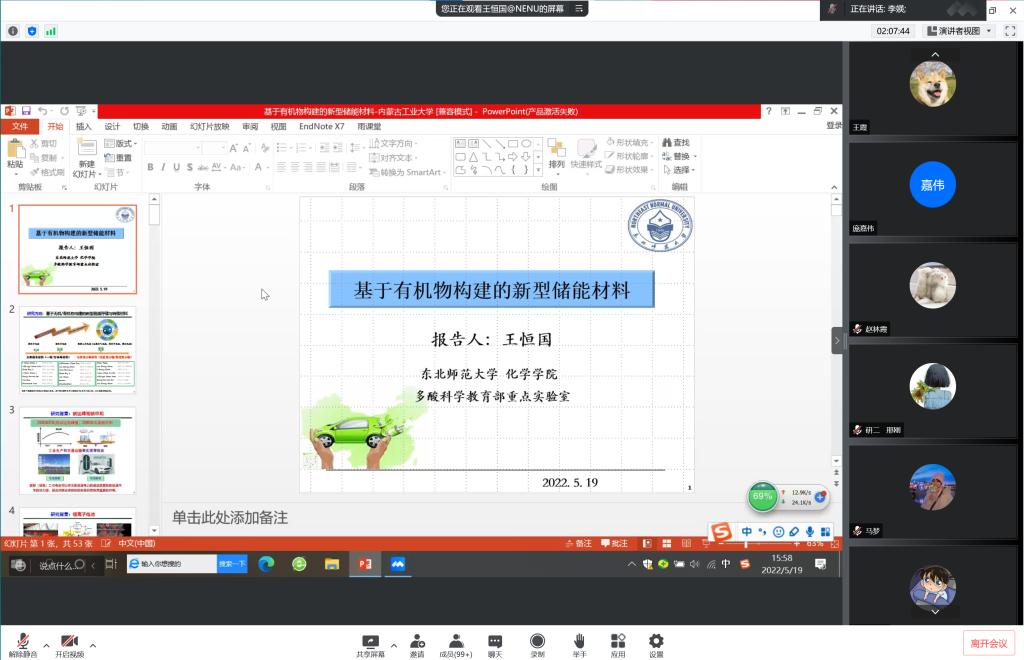The height and width of the screenshot is (660, 1024).
Task: Open the meeting Apps icon
Action: pyautogui.click(x=618, y=643)
